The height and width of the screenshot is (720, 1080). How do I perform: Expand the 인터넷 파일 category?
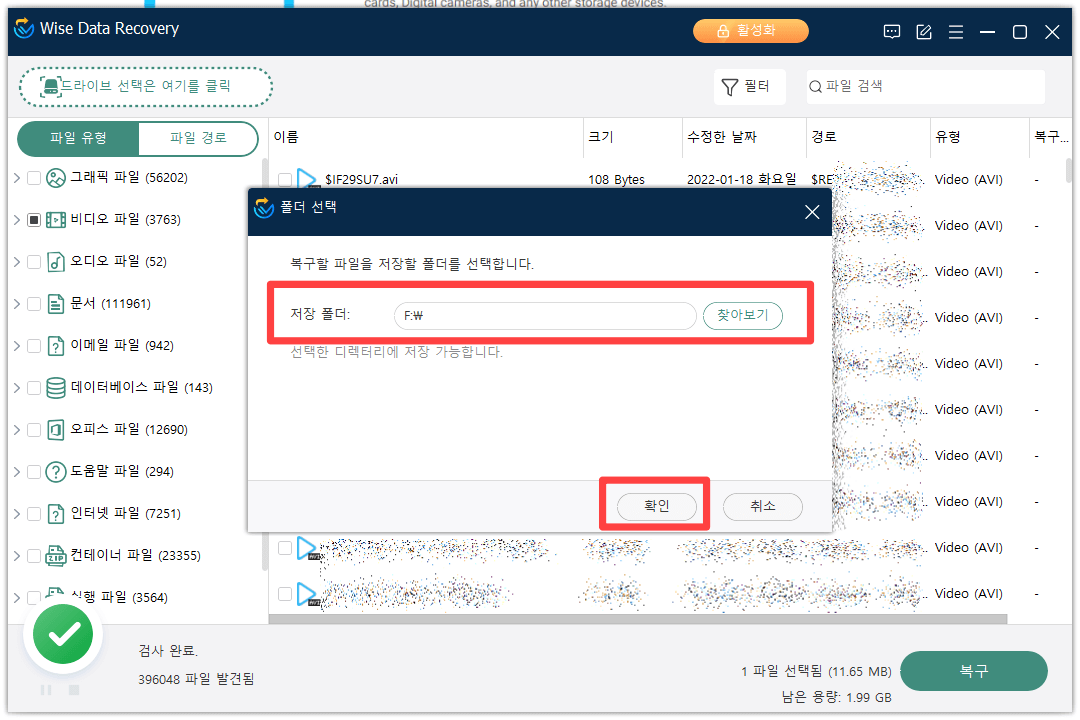click(x=17, y=513)
